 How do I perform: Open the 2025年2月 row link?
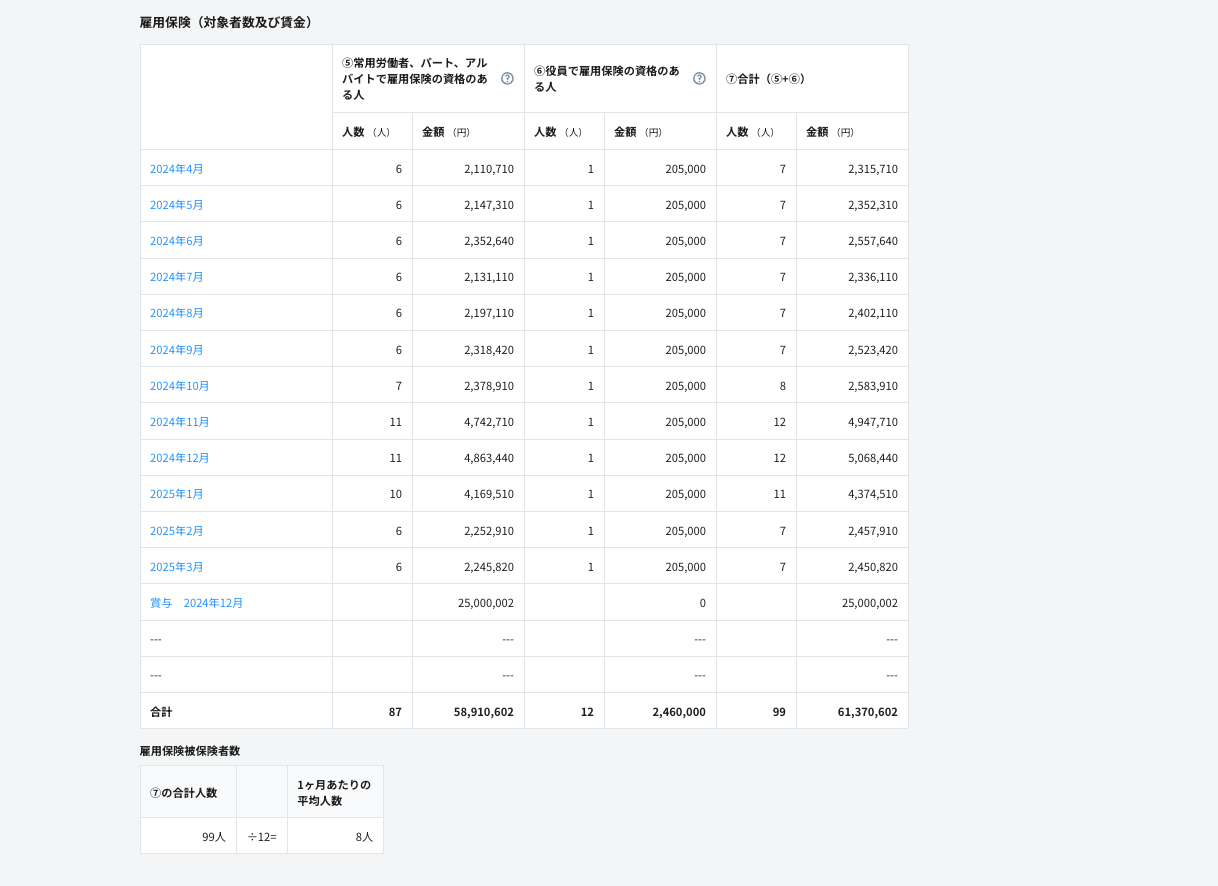pyautogui.click(x=177, y=531)
